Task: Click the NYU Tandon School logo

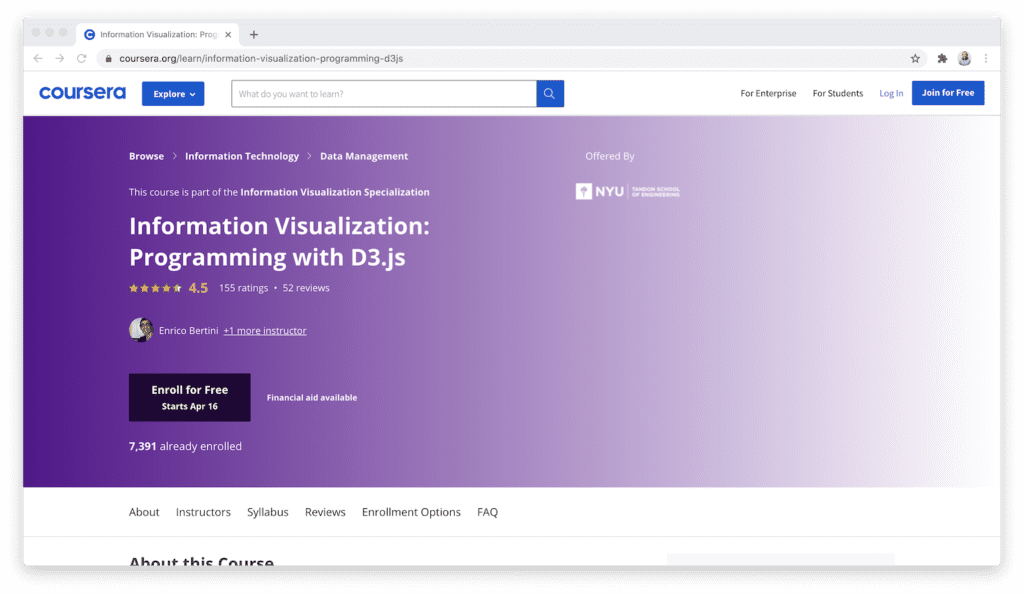Action: [628, 191]
